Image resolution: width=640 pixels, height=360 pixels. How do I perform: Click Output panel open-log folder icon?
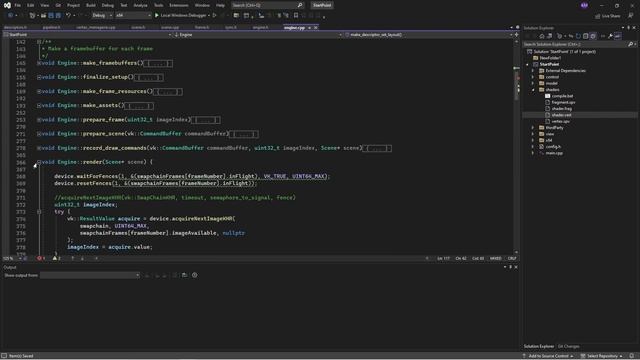[184, 275]
